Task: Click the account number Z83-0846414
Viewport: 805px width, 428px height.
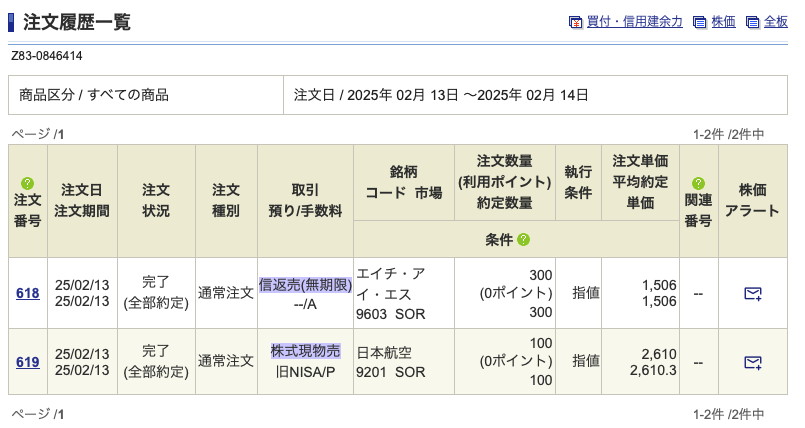Action: [x=47, y=55]
